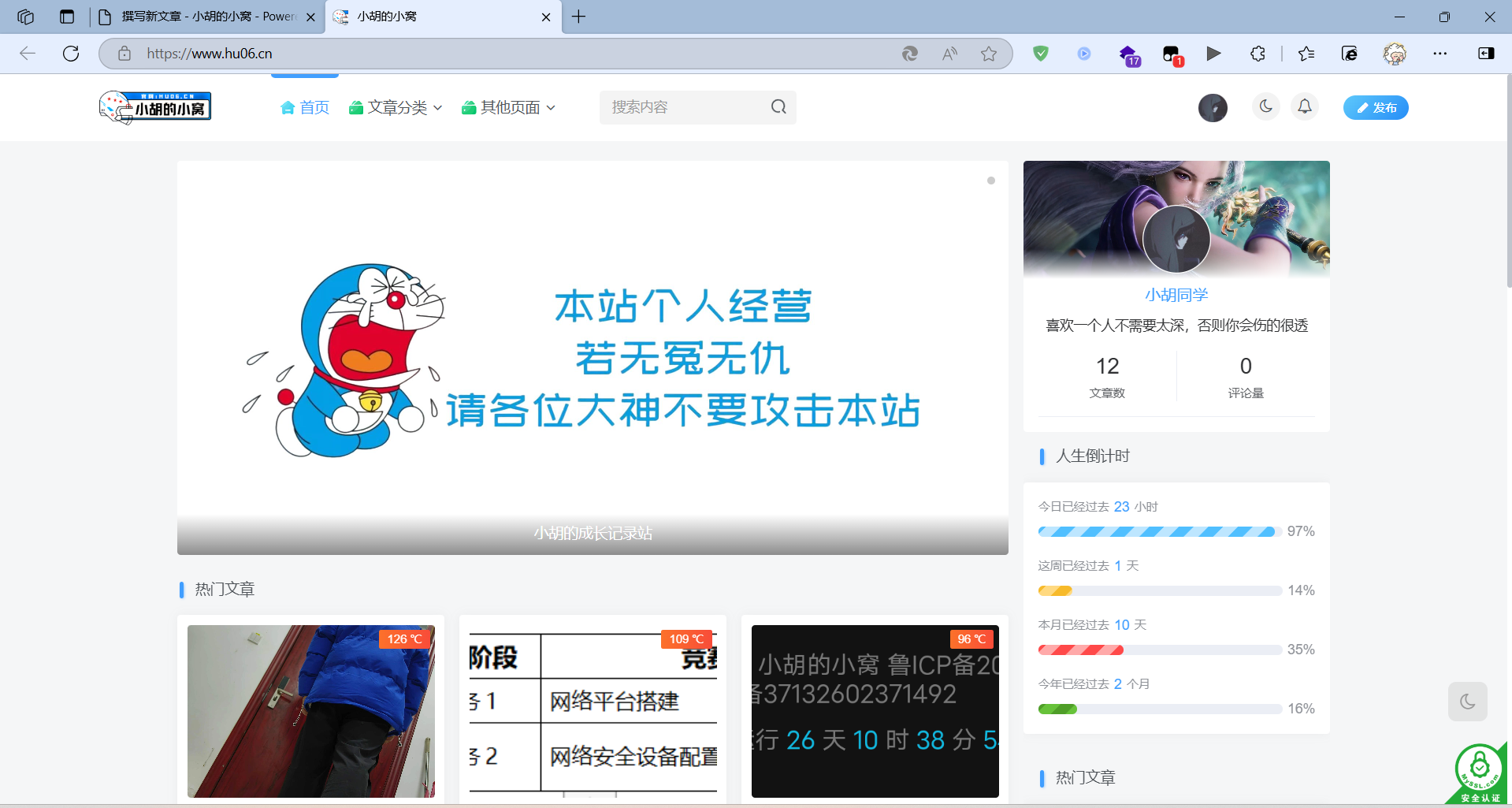1512x808 pixels.
Task: Open the Settings and more menu
Action: pos(1440,54)
